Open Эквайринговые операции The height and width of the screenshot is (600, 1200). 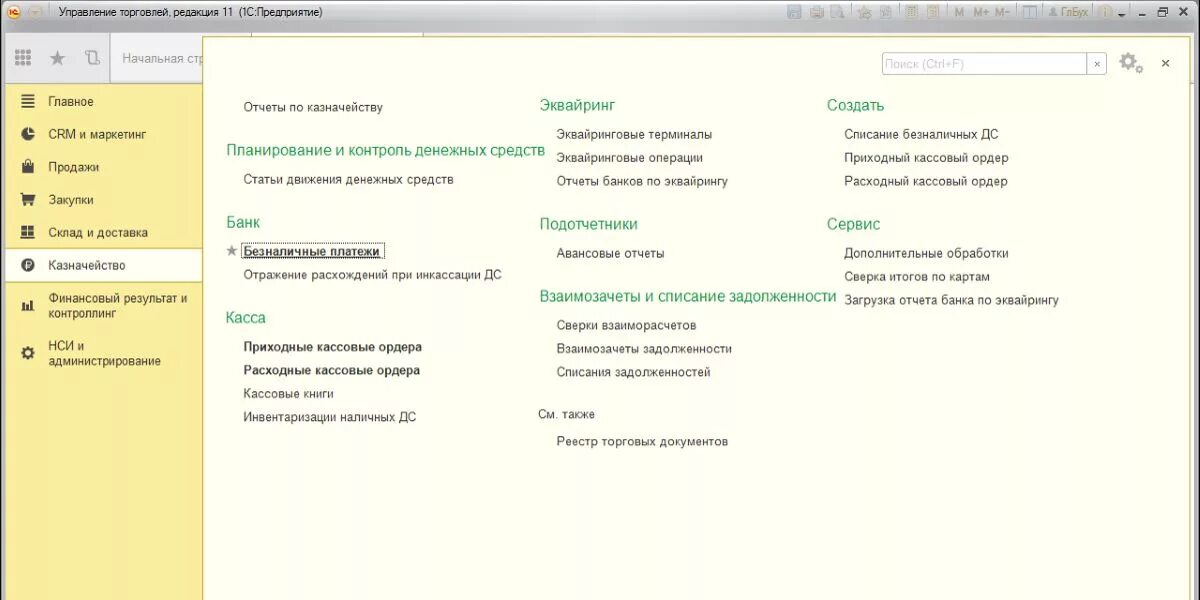click(629, 158)
